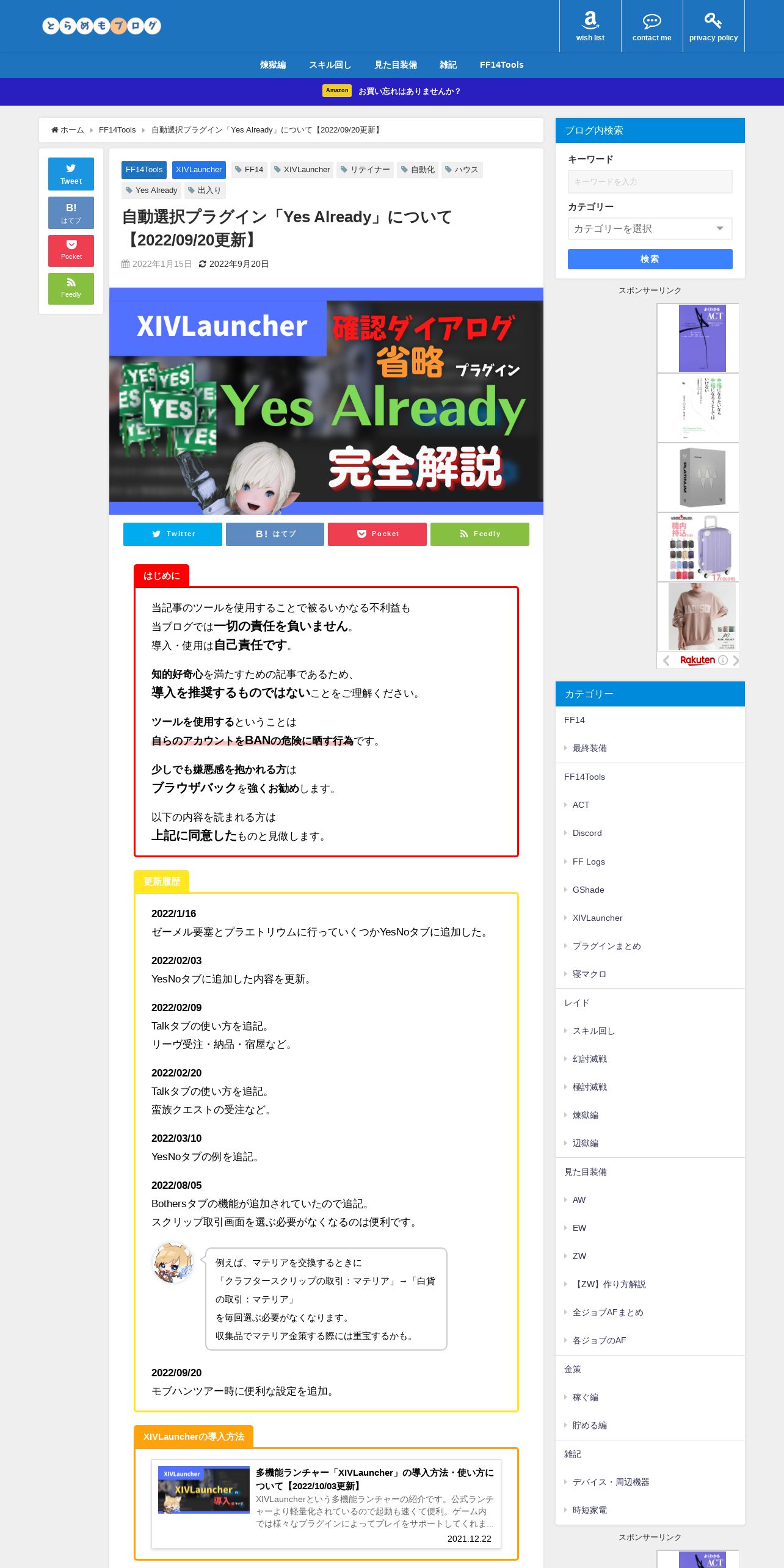Click the Yes Already tag

(151, 191)
